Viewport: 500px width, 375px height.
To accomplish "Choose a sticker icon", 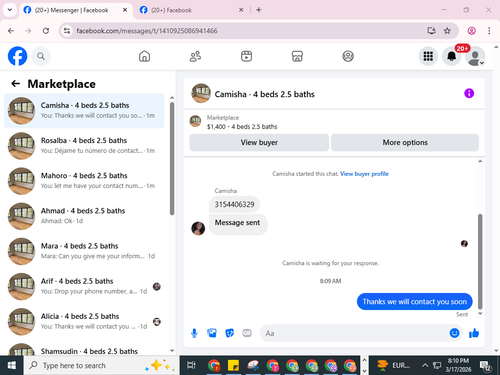I will coord(230,333).
